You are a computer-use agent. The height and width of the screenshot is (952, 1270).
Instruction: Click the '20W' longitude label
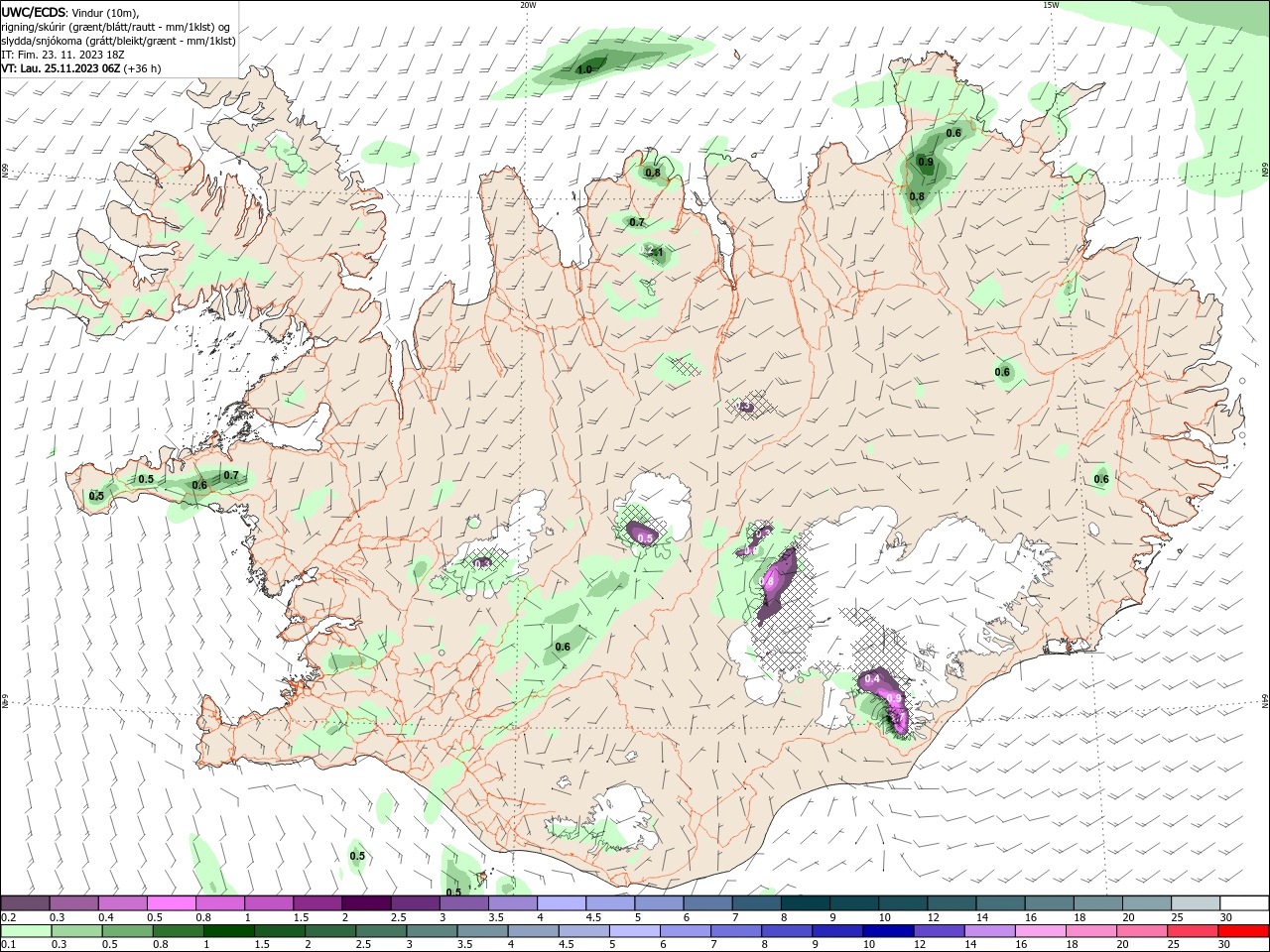point(528,5)
